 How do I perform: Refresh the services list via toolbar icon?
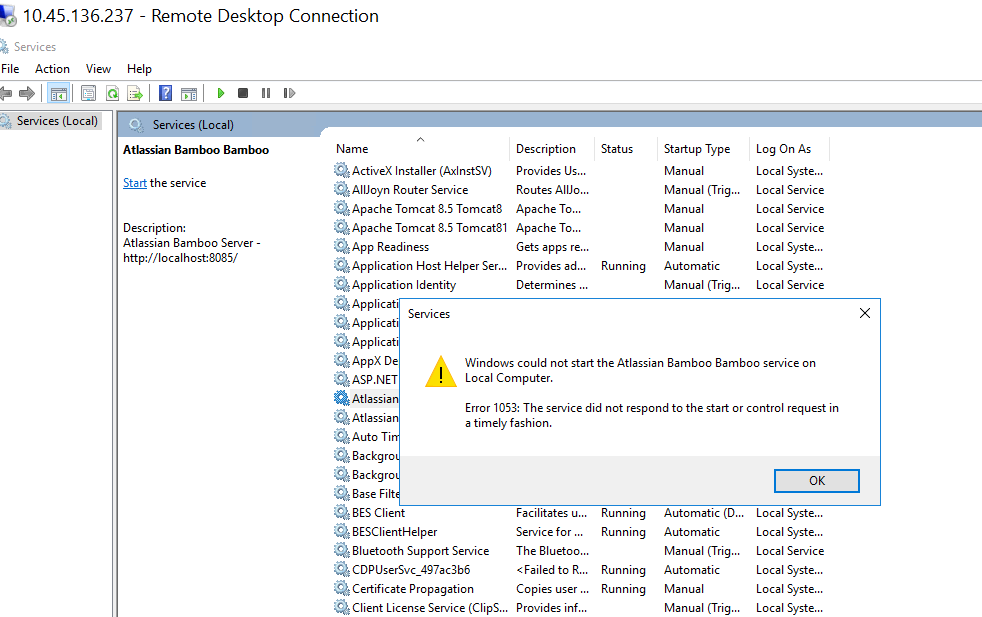[x=112, y=93]
